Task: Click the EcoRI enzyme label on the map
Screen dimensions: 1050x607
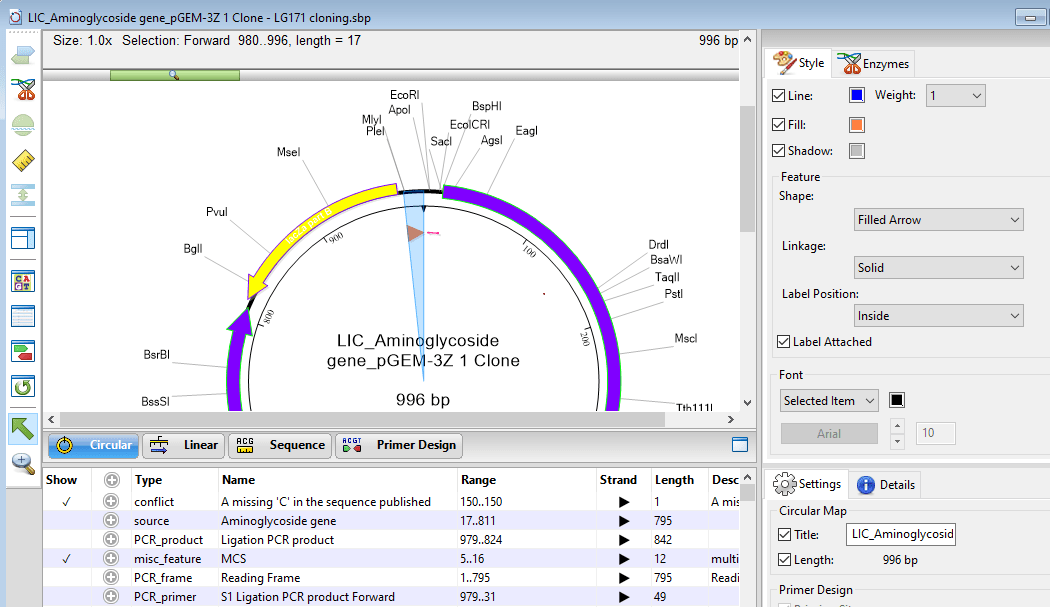Action: (x=404, y=95)
